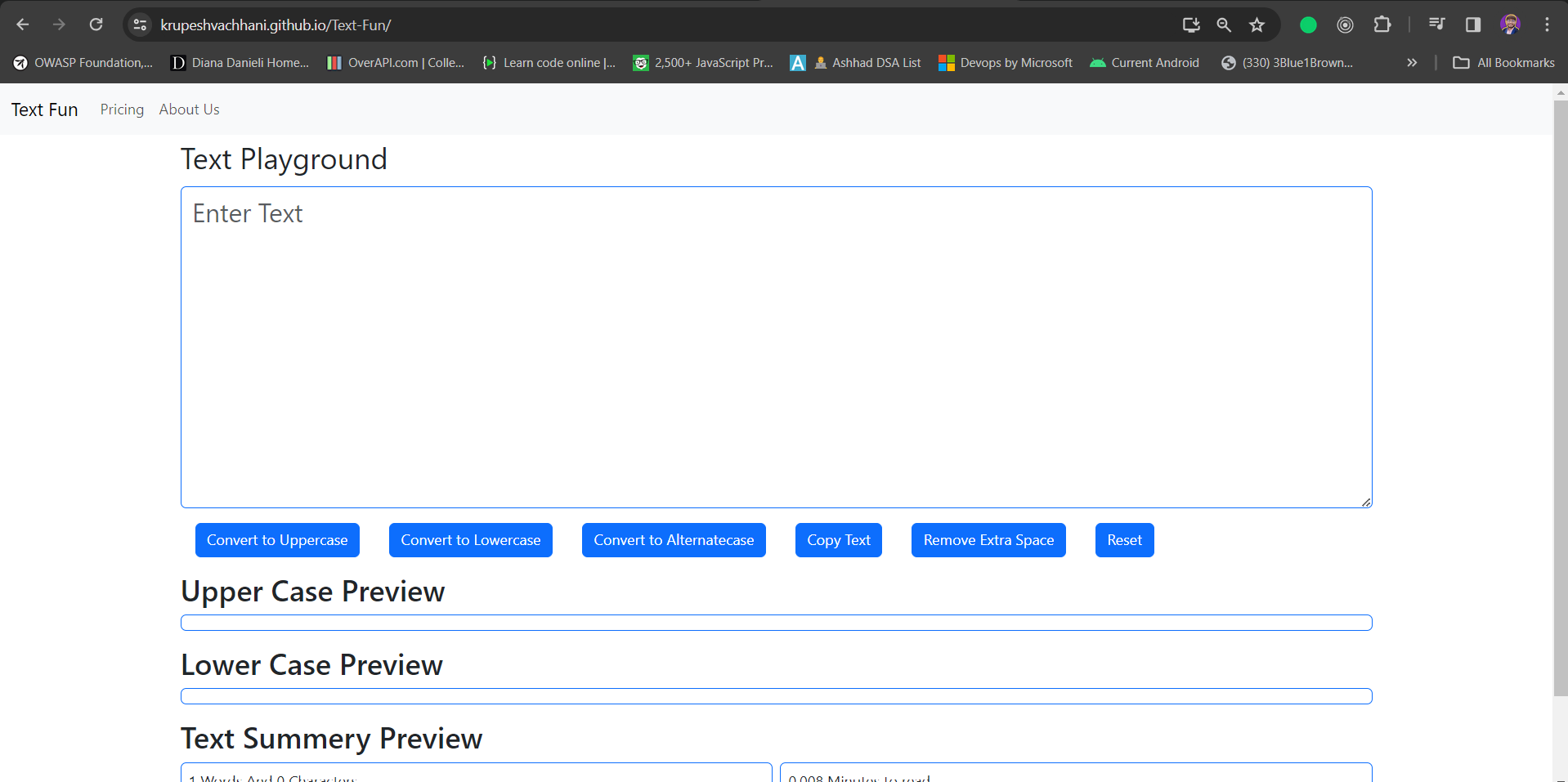Bookmark this page with the star icon
Viewport: 1568px width, 782px height.
[1257, 25]
